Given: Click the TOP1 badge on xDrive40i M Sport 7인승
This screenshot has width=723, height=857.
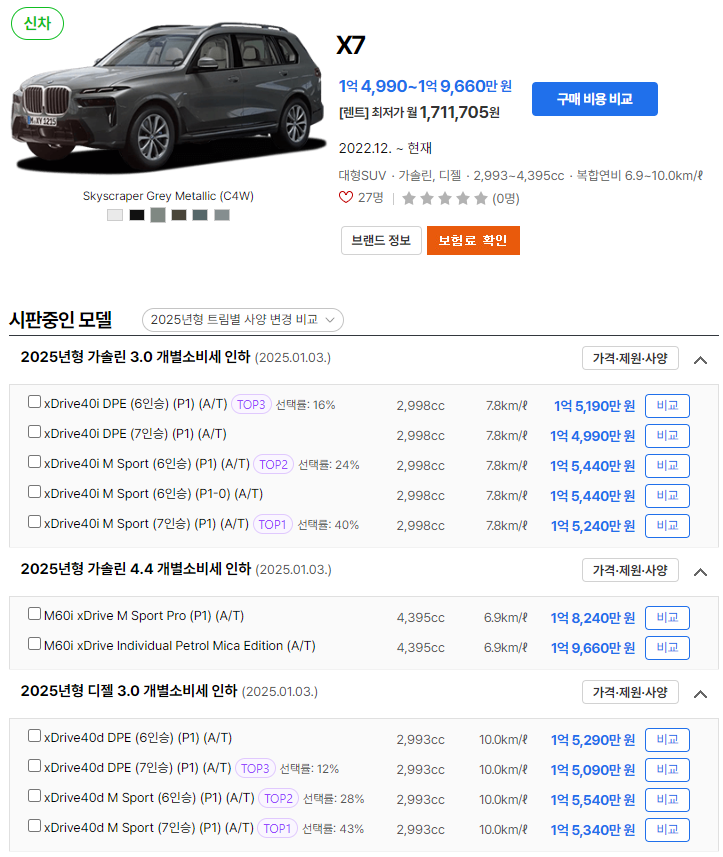Looking at the screenshot, I should (272, 525).
